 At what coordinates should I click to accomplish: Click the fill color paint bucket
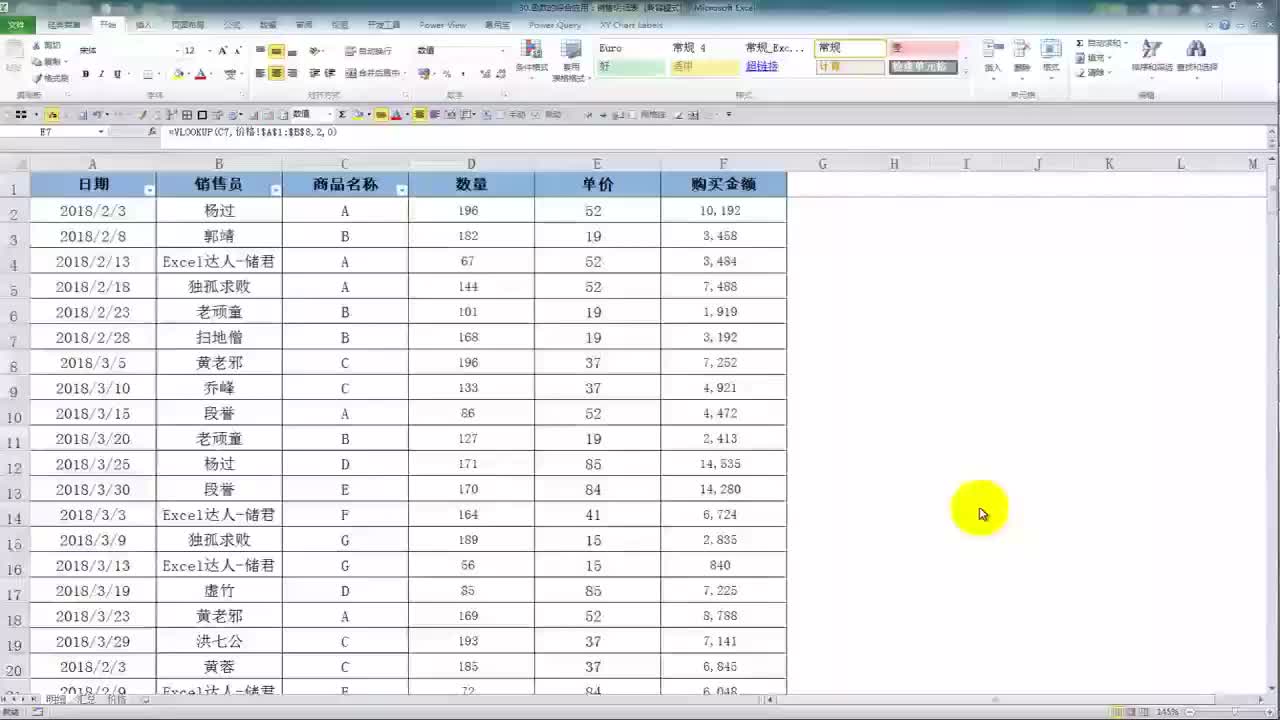pos(178,74)
